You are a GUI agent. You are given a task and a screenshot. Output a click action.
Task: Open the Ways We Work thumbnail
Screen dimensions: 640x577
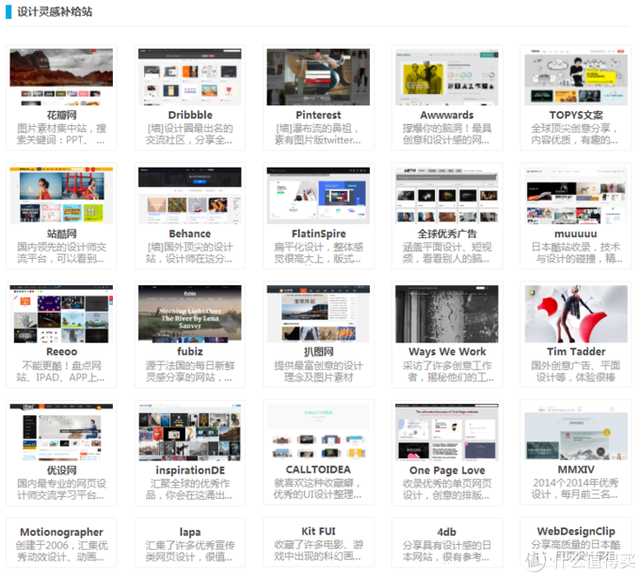click(447, 314)
